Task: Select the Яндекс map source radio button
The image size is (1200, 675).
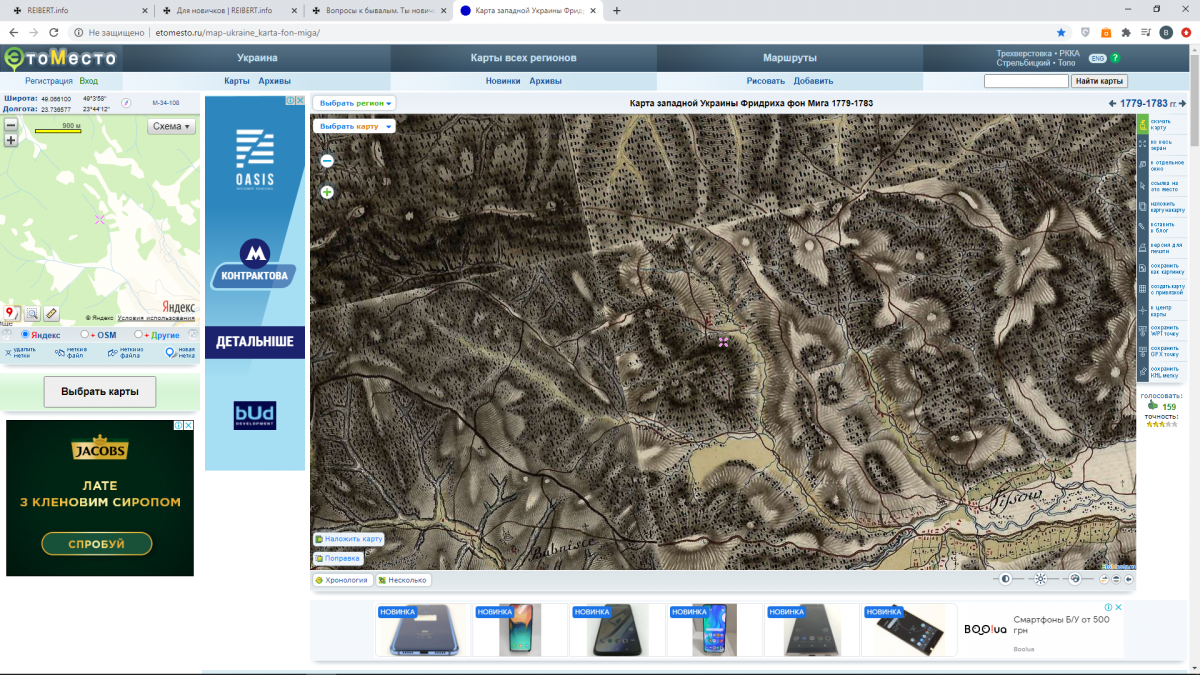Action: 26,335
